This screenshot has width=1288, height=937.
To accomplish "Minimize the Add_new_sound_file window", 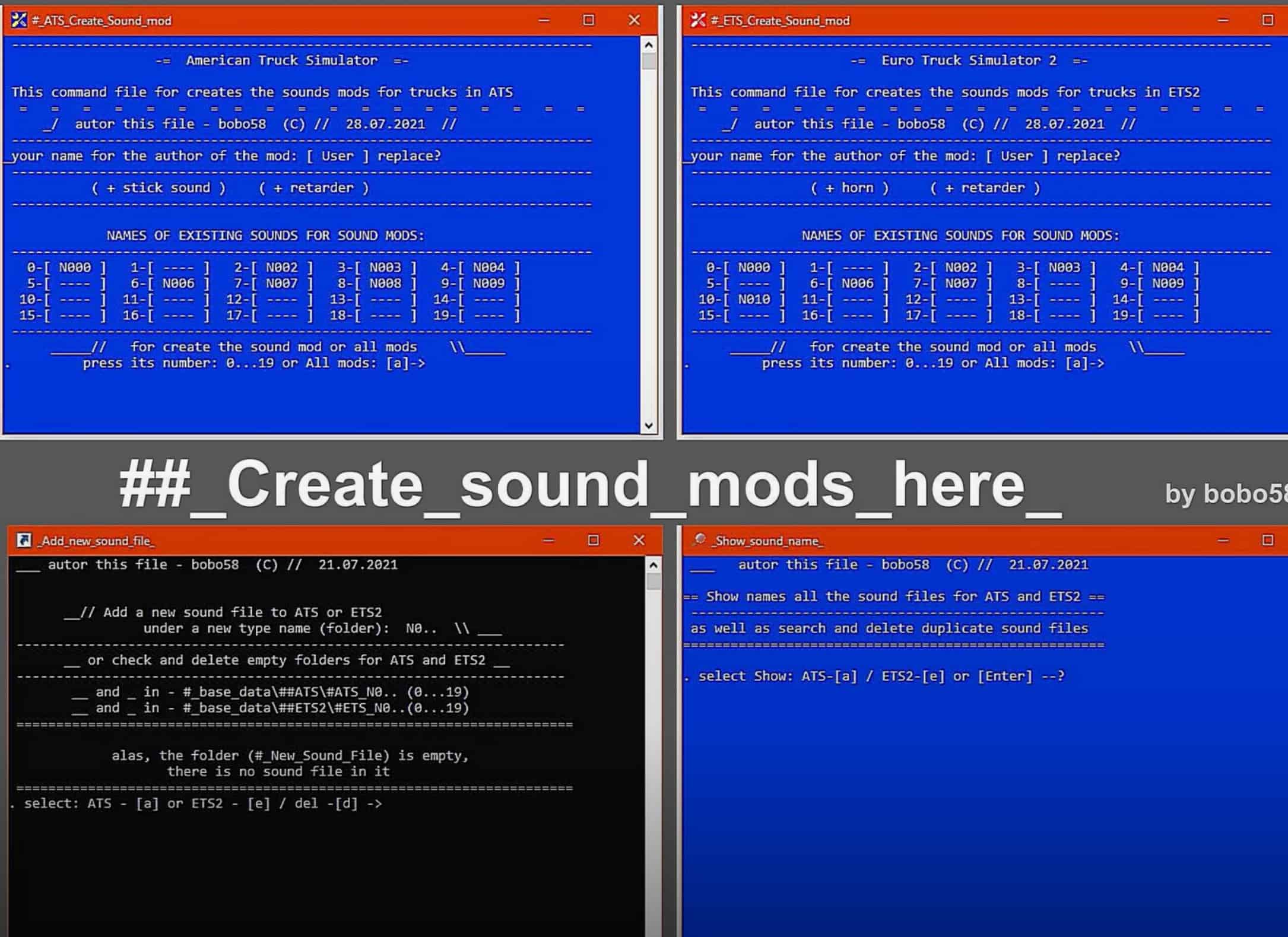I will tap(548, 540).
